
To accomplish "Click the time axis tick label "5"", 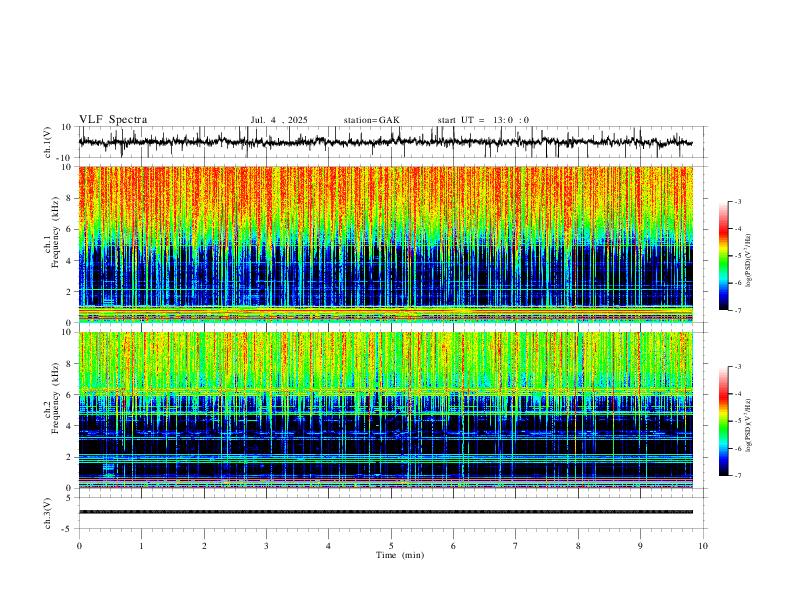I will pyautogui.click(x=391, y=546).
